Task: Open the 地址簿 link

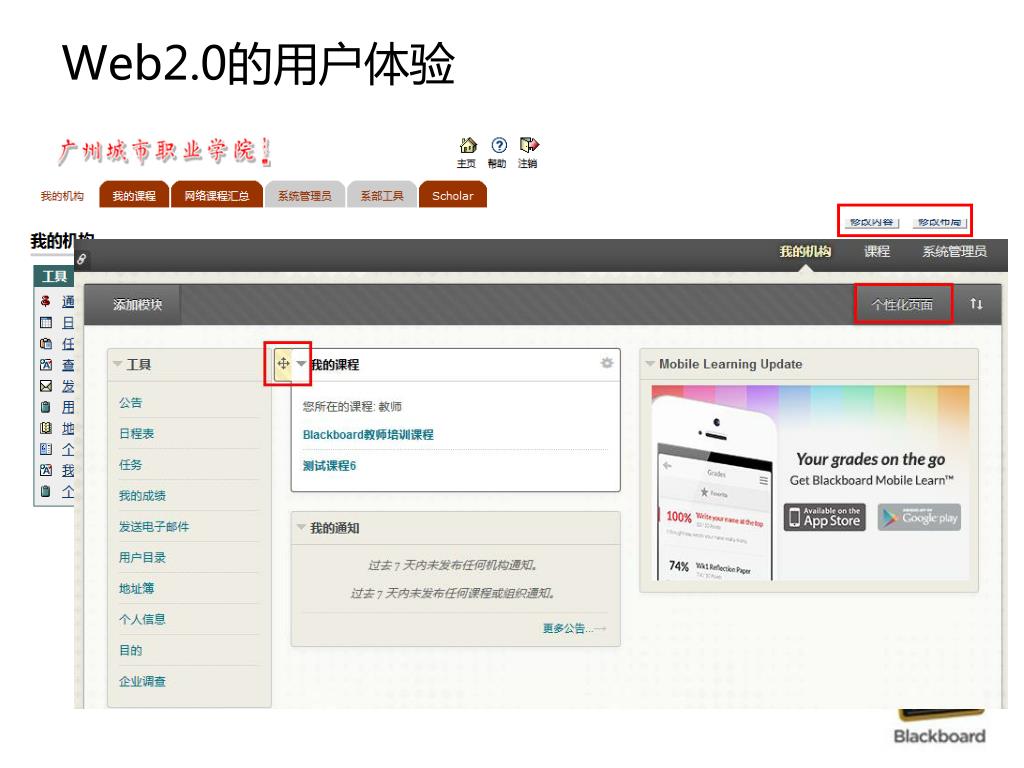Action: click(x=136, y=588)
